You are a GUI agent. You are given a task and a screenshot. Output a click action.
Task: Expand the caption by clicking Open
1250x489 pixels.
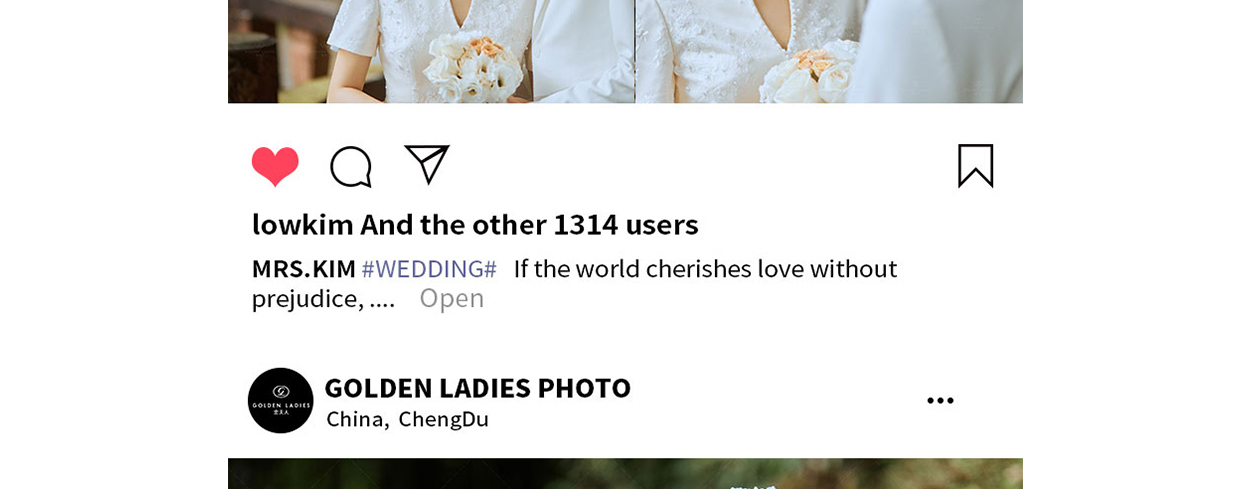point(451,298)
